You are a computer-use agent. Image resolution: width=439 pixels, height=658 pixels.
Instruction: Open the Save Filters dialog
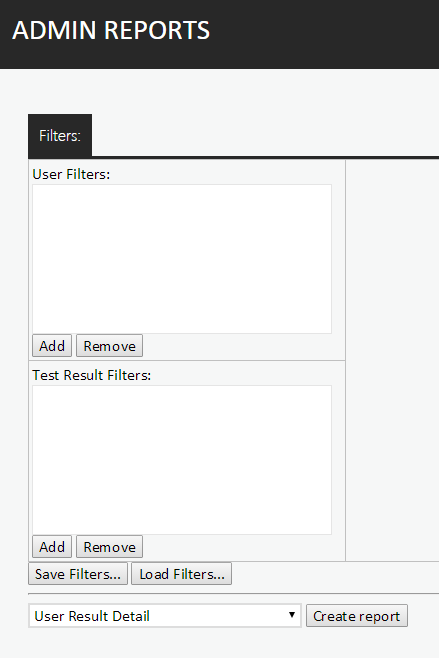click(78, 574)
